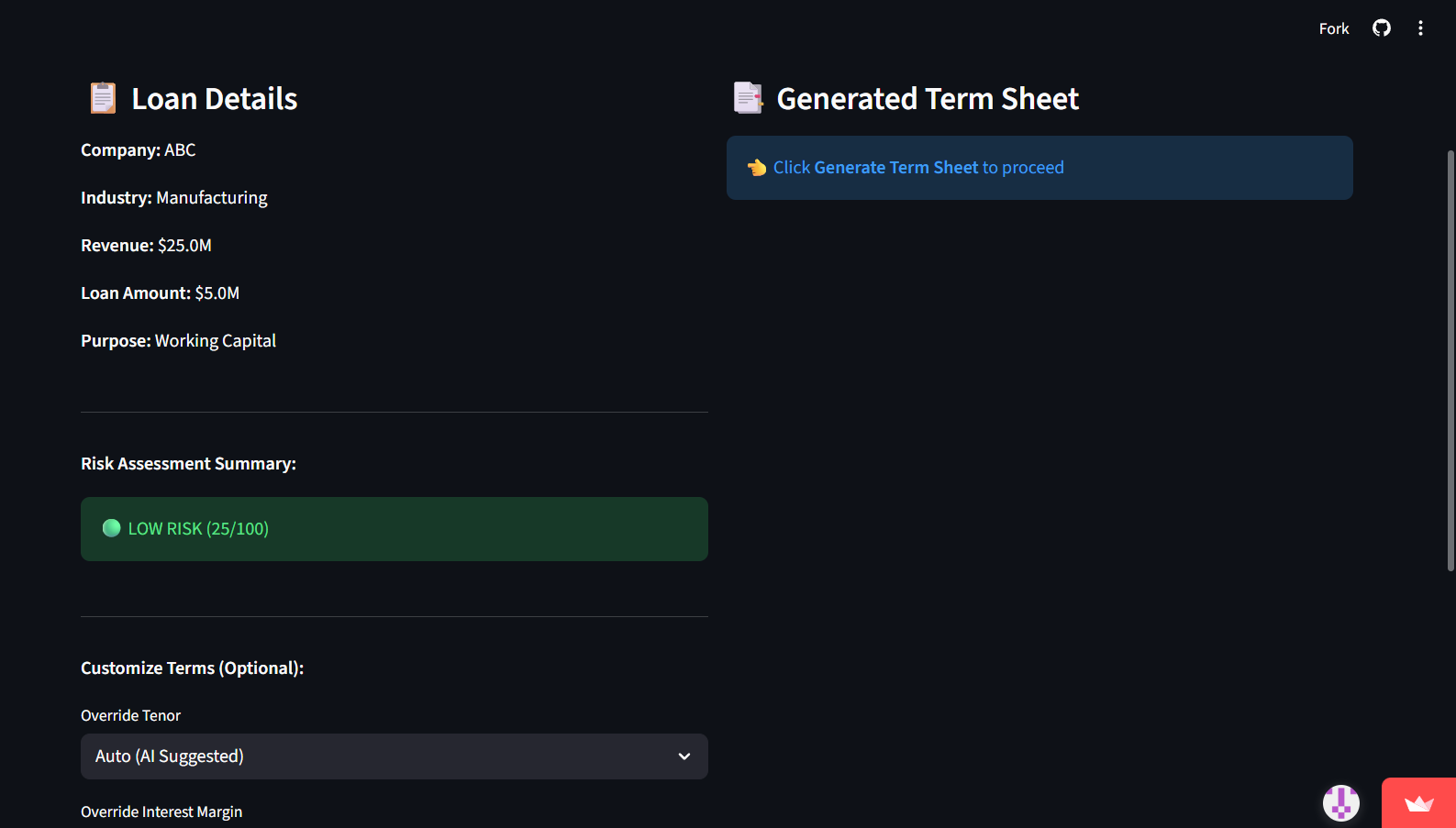1456x828 pixels.
Task: Click the Streamlit crown icon at bottom right
Action: coord(1418,803)
